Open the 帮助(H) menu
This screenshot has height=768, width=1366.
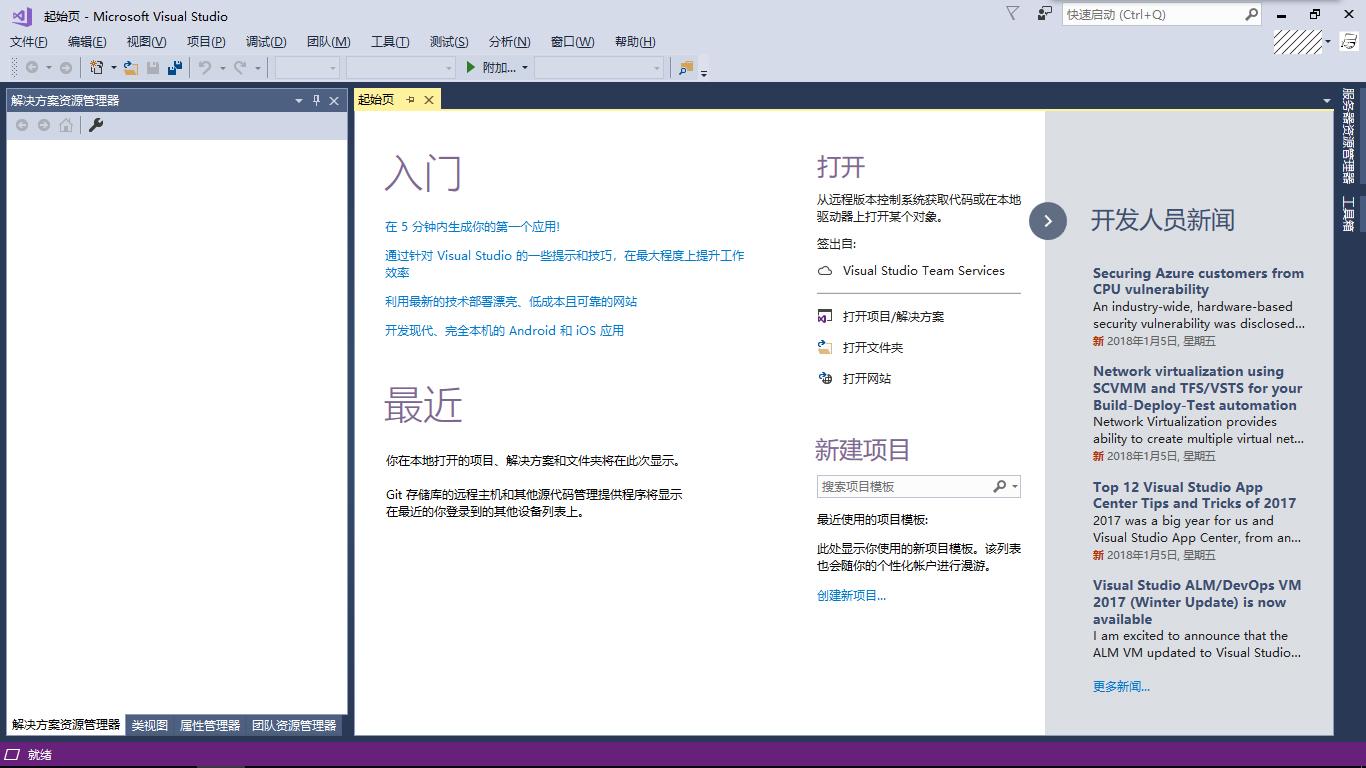635,41
